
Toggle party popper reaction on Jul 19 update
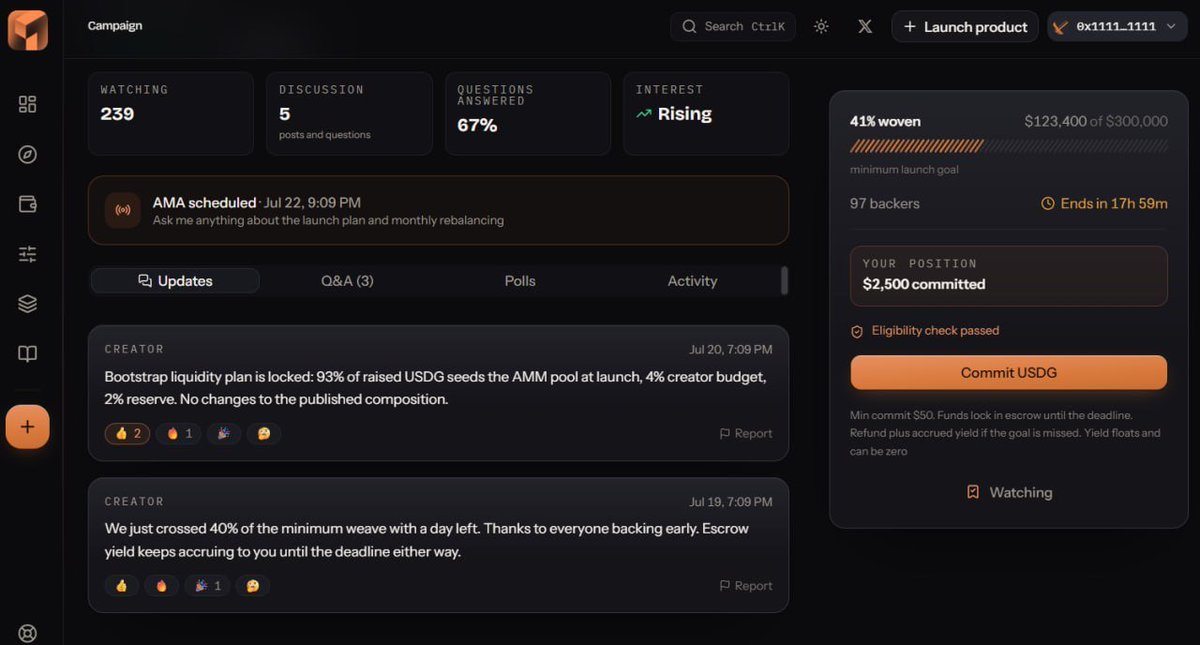coord(207,586)
